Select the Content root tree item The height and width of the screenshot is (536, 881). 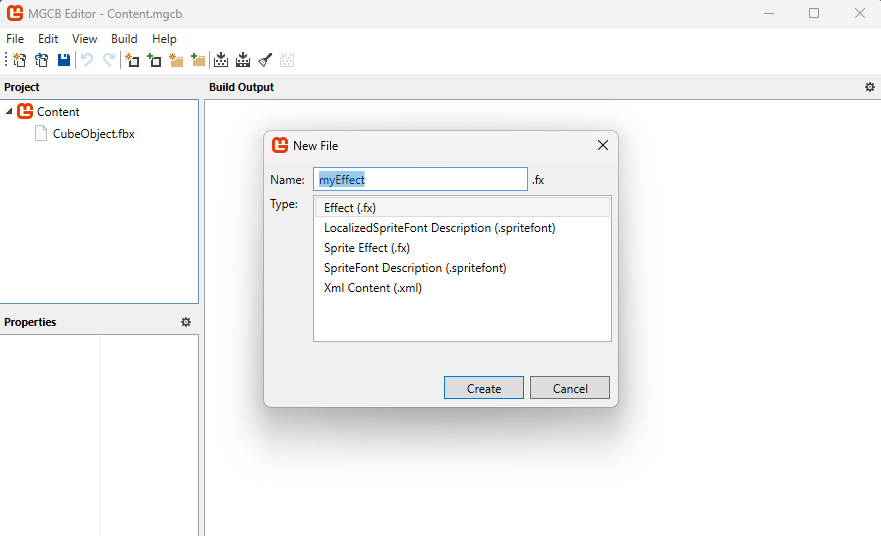[x=58, y=111]
